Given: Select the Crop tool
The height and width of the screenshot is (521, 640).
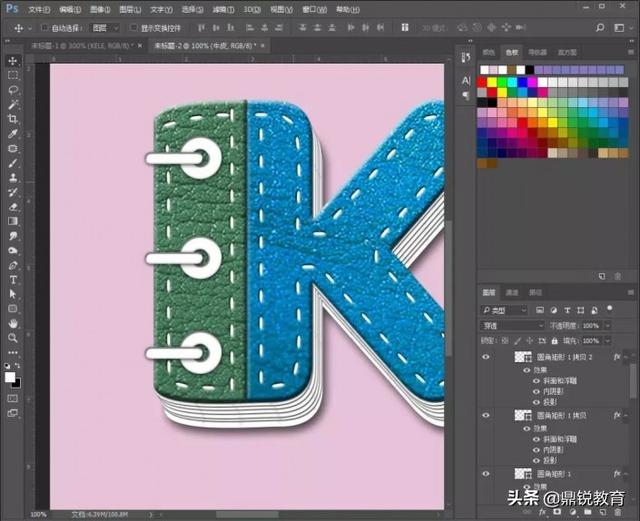Looking at the screenshot, I should click(13, 119).
